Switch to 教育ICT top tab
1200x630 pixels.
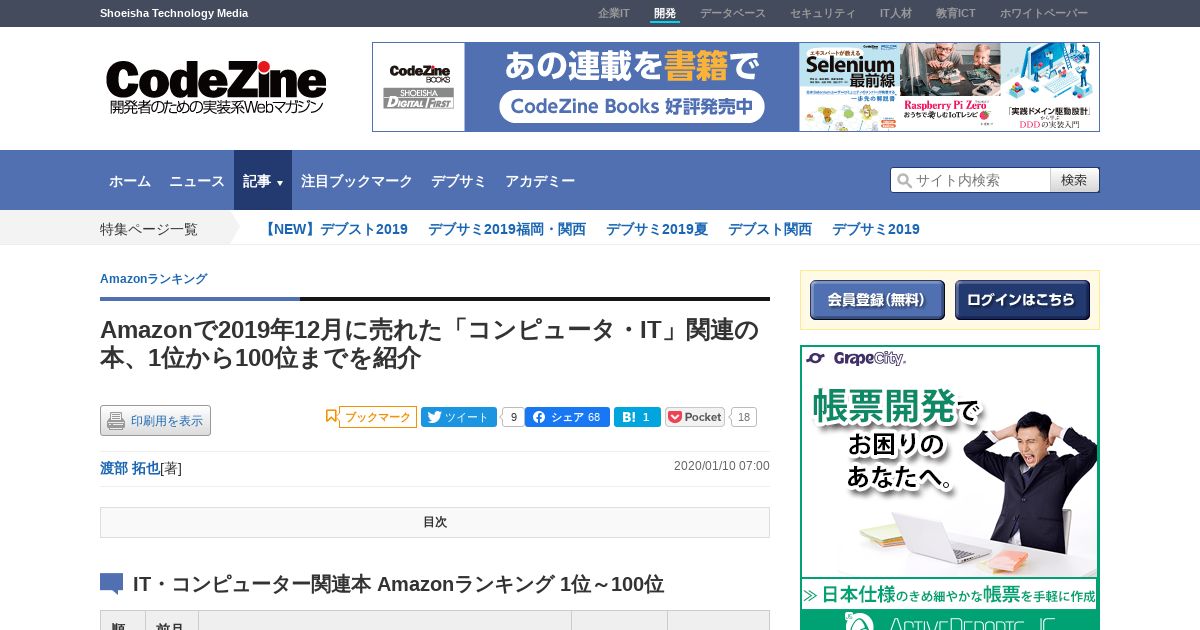pyautogui.click(x=956, y=13)
